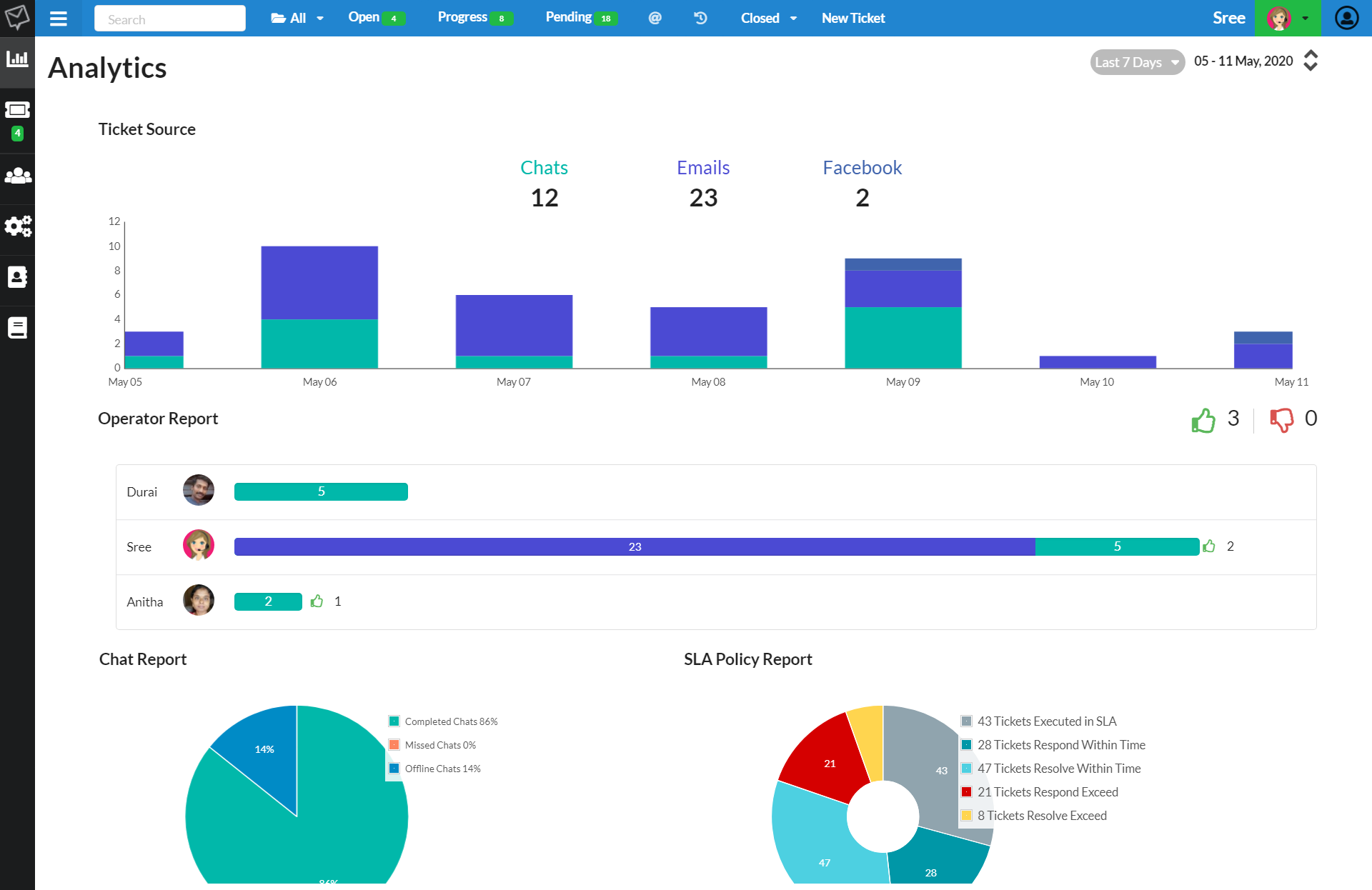Toggle the hamburger menu icon
The width and height of the screenshot is (1372, 890).
pos(59,19)
